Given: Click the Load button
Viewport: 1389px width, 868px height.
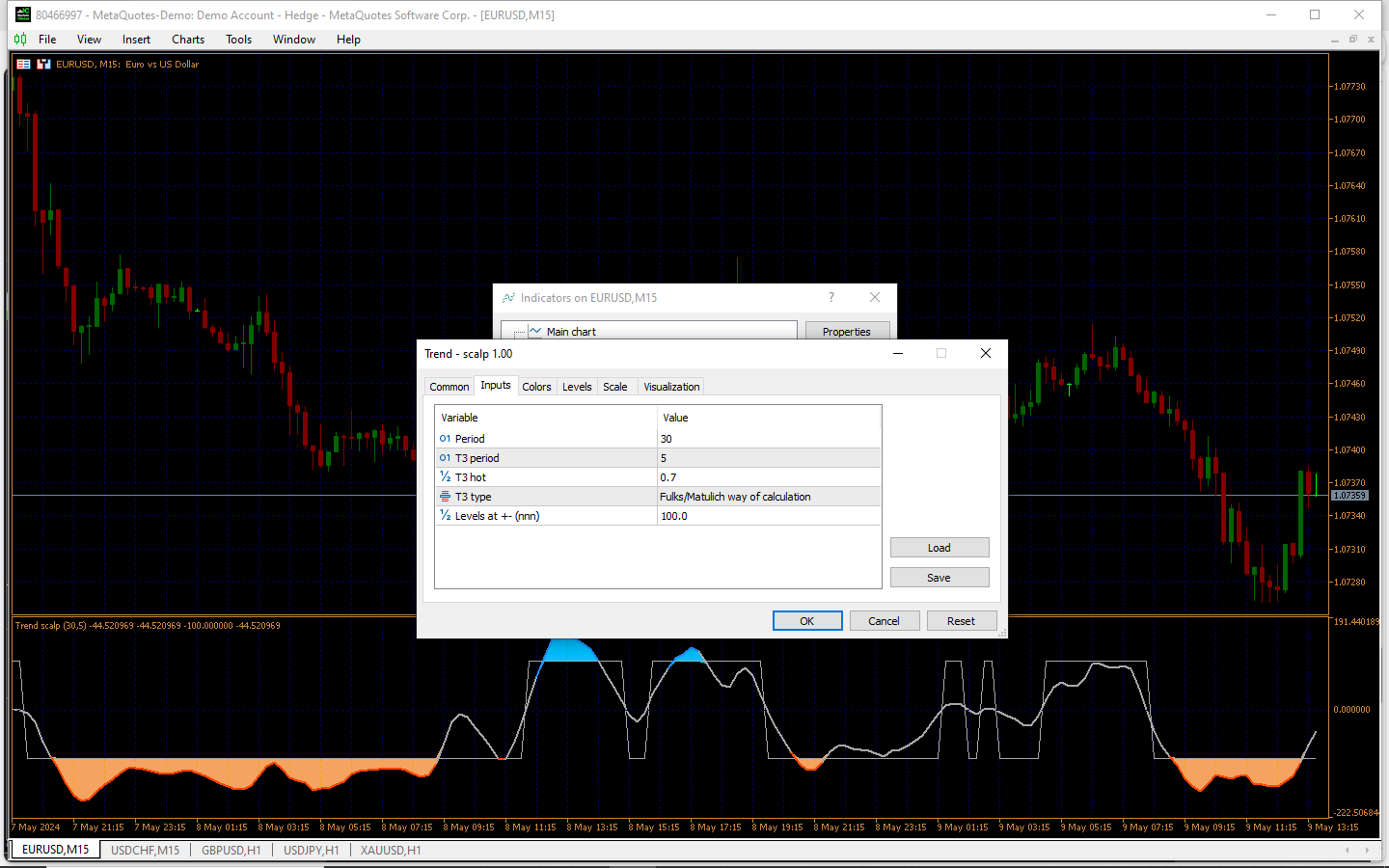Looking at the screenshot, I should [940, 548].
